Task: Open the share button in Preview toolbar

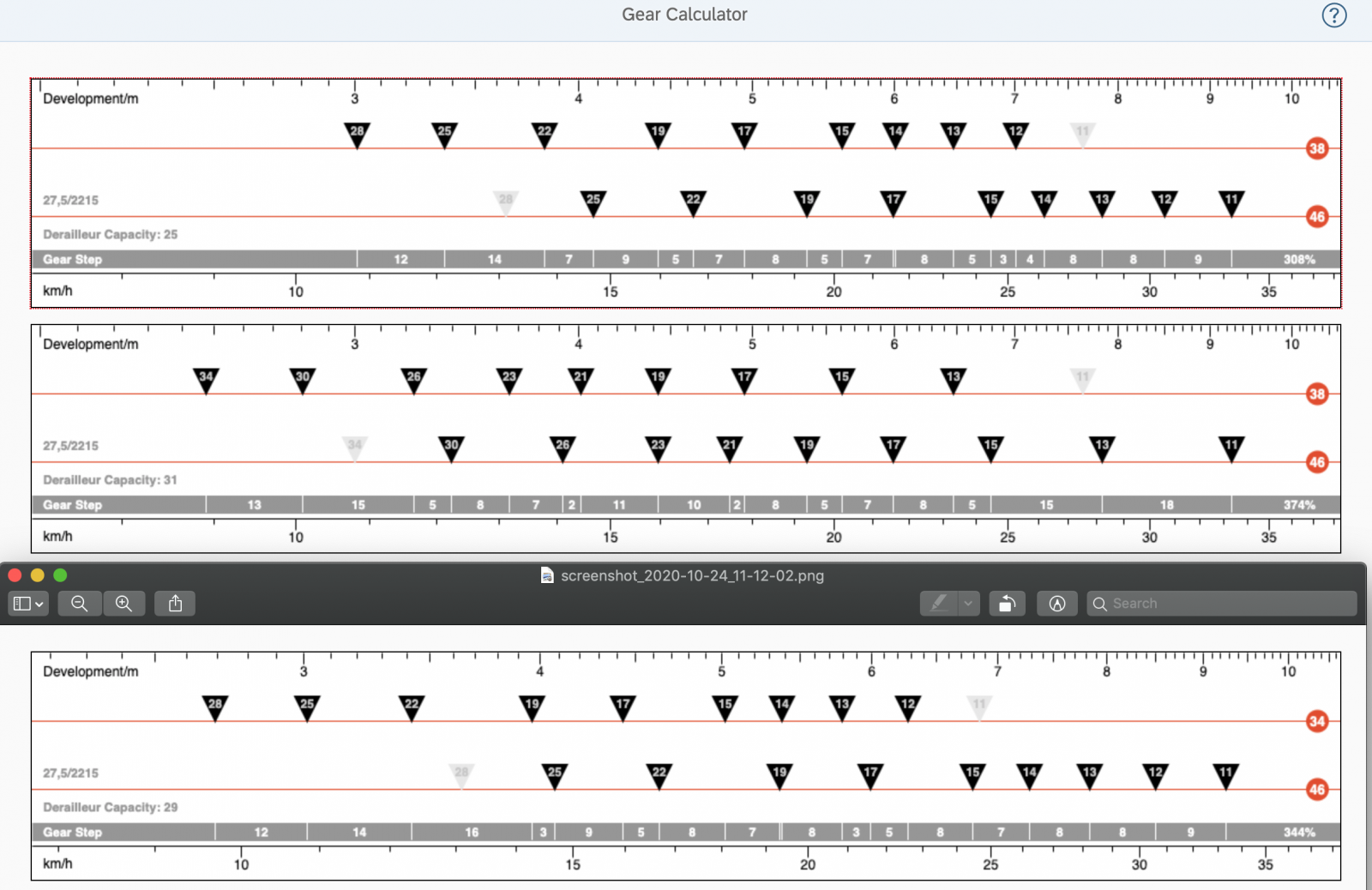Action: 175,604
